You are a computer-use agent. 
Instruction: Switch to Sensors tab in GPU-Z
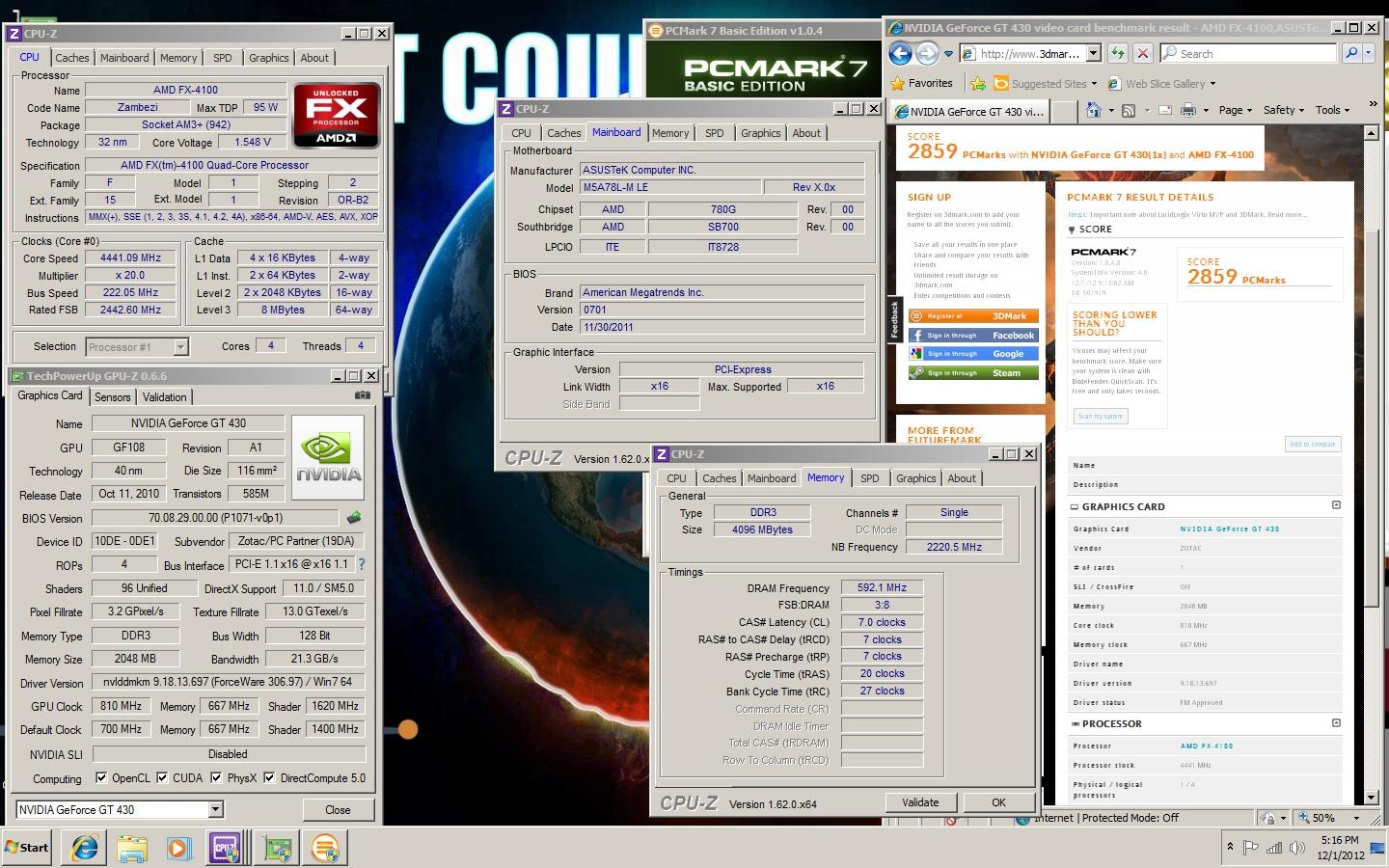[112, 396]
